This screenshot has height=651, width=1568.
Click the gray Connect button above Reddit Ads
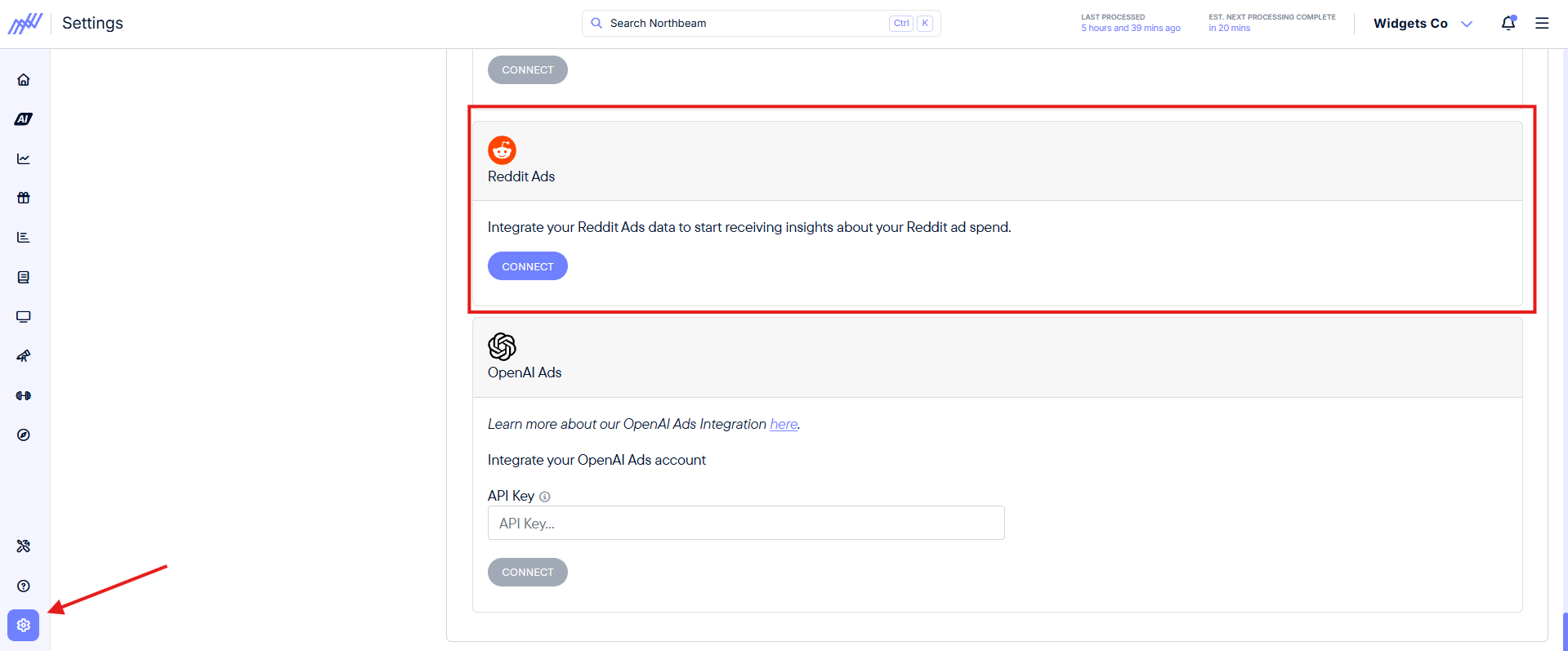[x=528, y=69]
